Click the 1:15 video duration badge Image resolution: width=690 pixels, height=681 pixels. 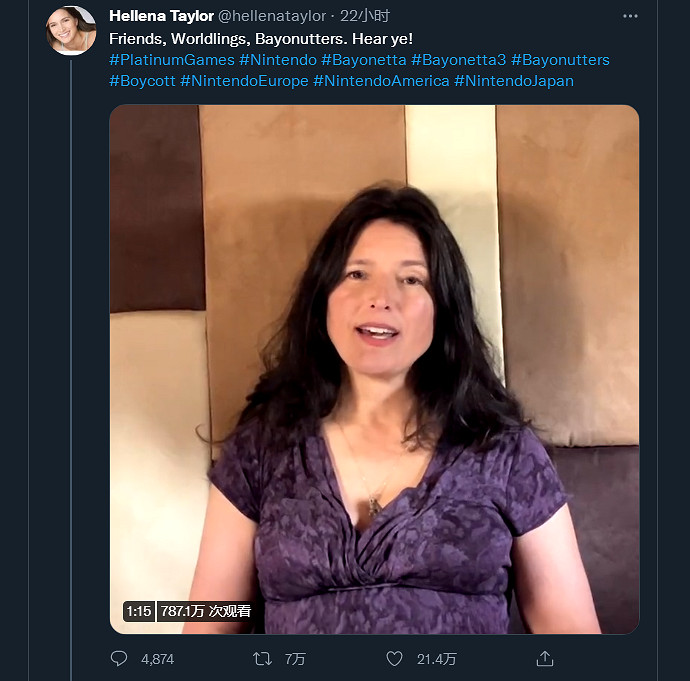pos(139,611)
